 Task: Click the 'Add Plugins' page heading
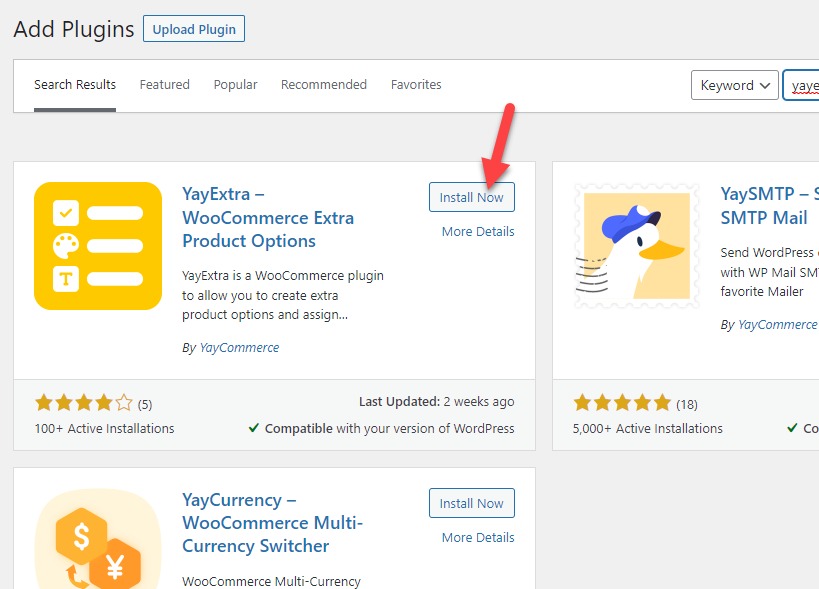click(74, 29)
